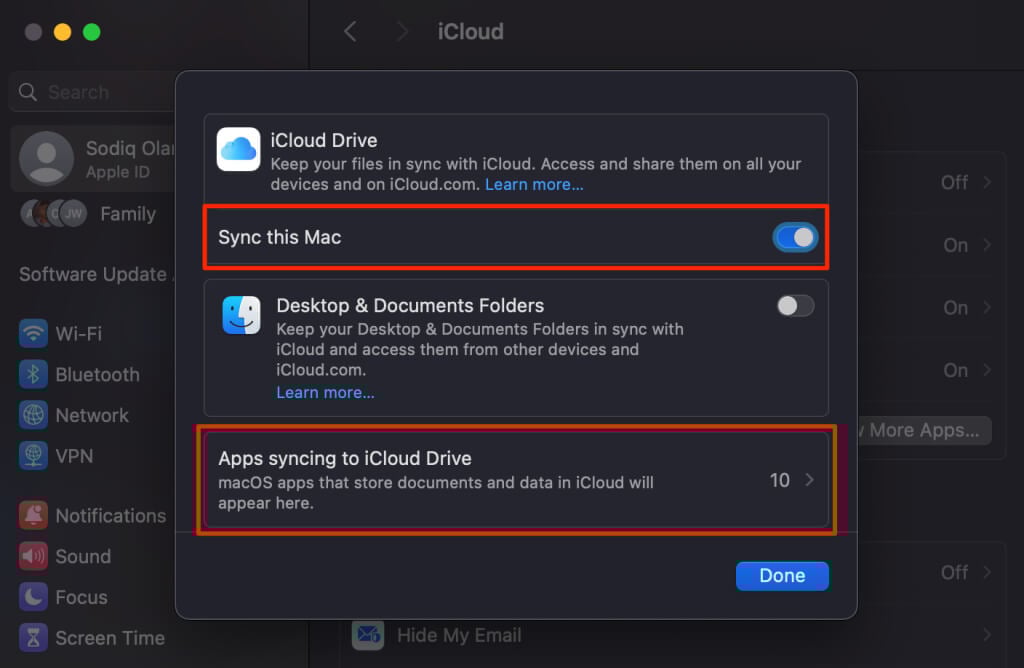The width and height of the screenshot is (1024, 668).
Task: Click the Hide My Email label
Action: pos(459,635)
